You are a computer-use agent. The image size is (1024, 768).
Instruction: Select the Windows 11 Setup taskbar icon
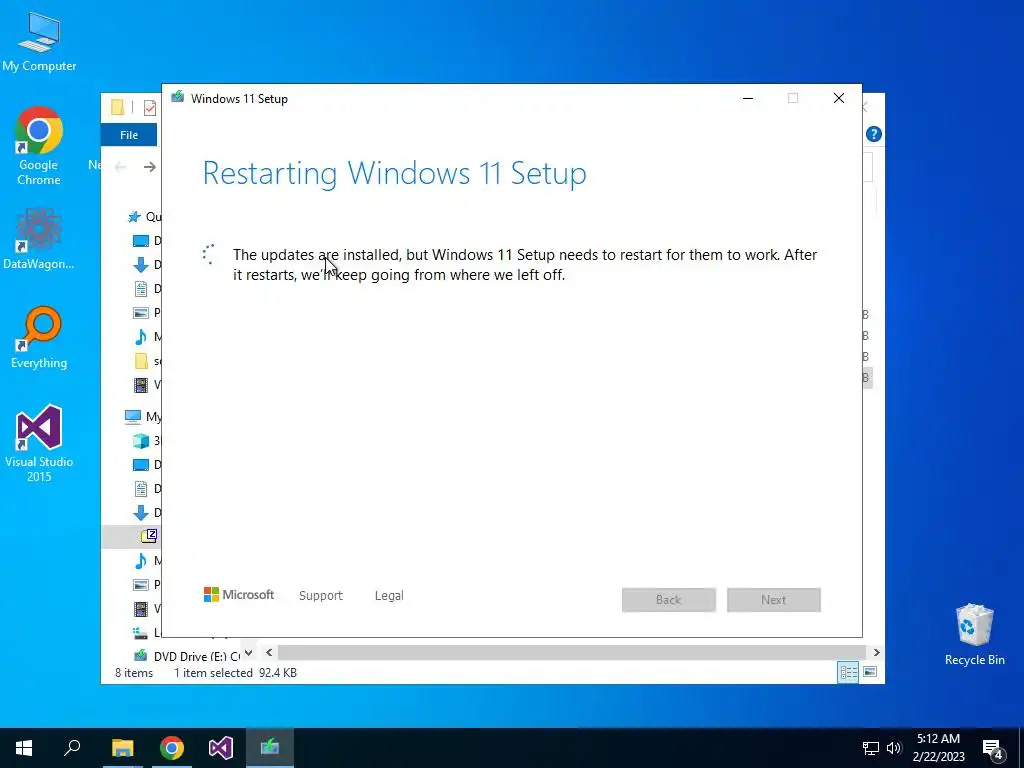coord(270,748)
